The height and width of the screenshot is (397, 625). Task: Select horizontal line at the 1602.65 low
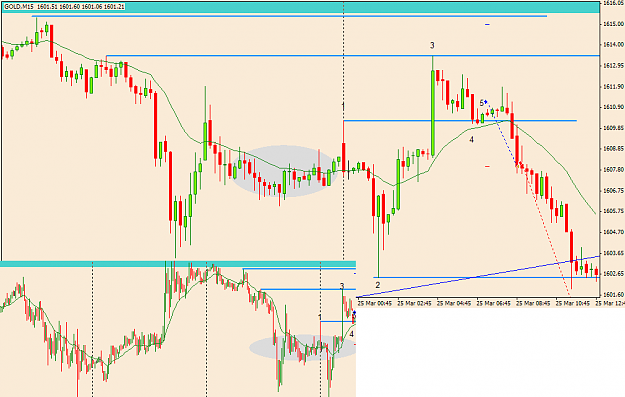[486, 277]
